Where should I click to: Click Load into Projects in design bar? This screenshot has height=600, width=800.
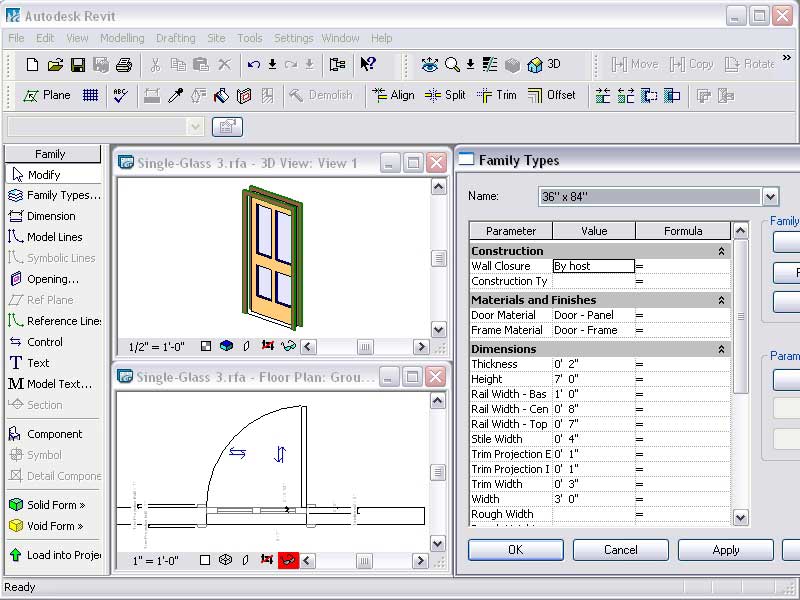click(x=54, y=555)
